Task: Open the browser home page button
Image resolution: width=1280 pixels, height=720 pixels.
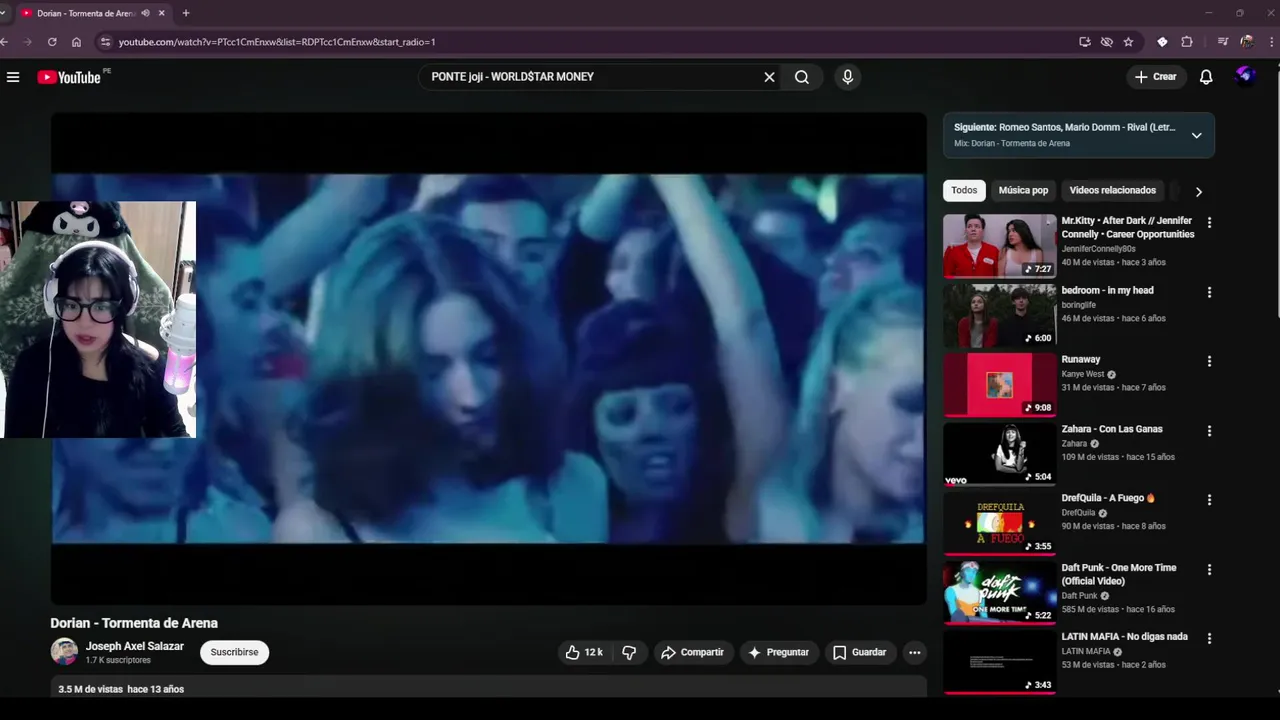Action: (x=76, y=42)
